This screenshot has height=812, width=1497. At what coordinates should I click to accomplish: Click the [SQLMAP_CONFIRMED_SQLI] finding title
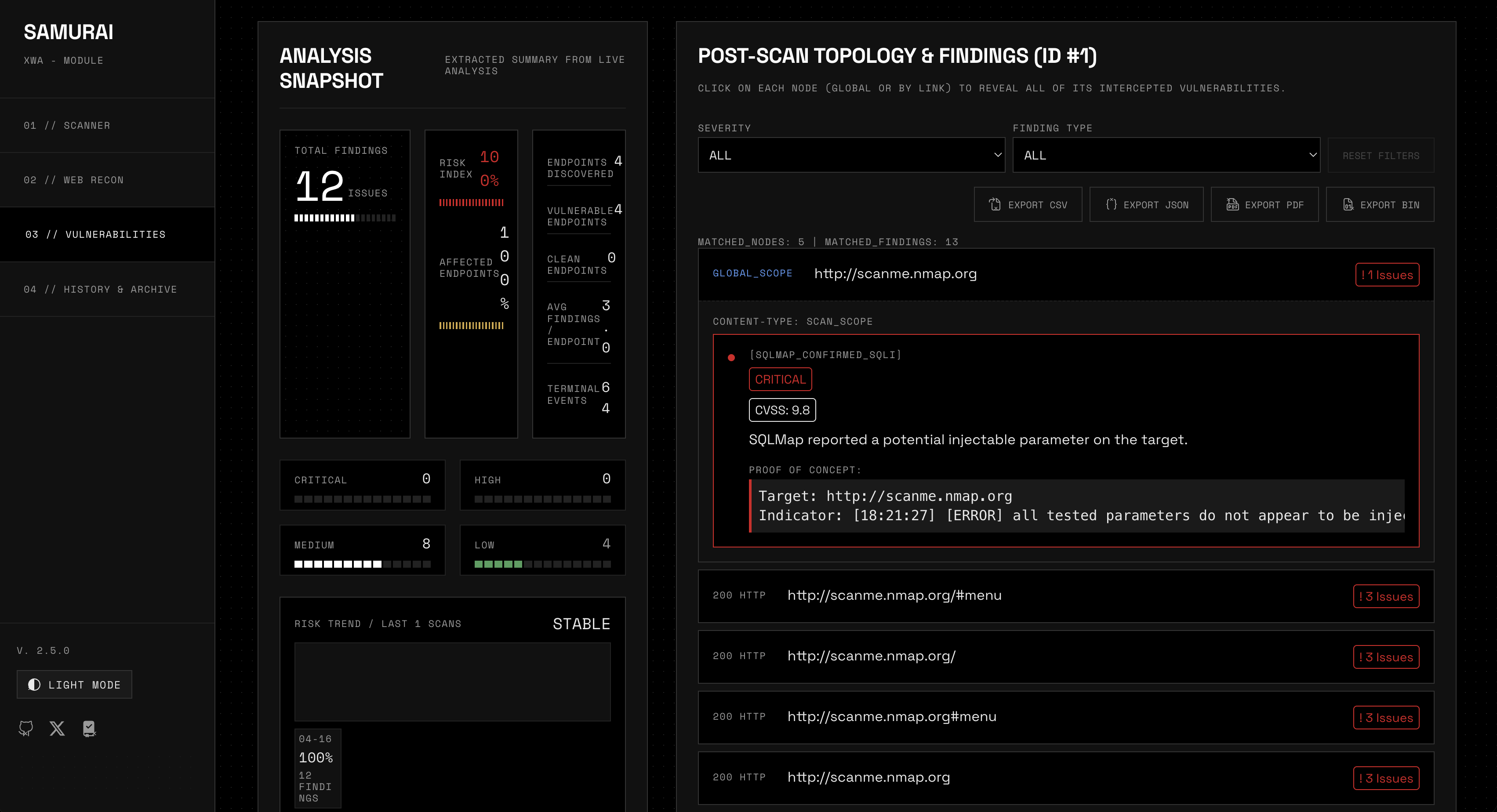point(825,355)
